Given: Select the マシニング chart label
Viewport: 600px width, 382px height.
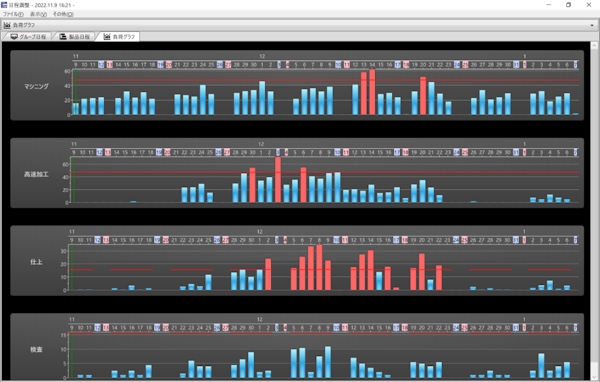Looking at the screenshot, I should coord(36,87).
